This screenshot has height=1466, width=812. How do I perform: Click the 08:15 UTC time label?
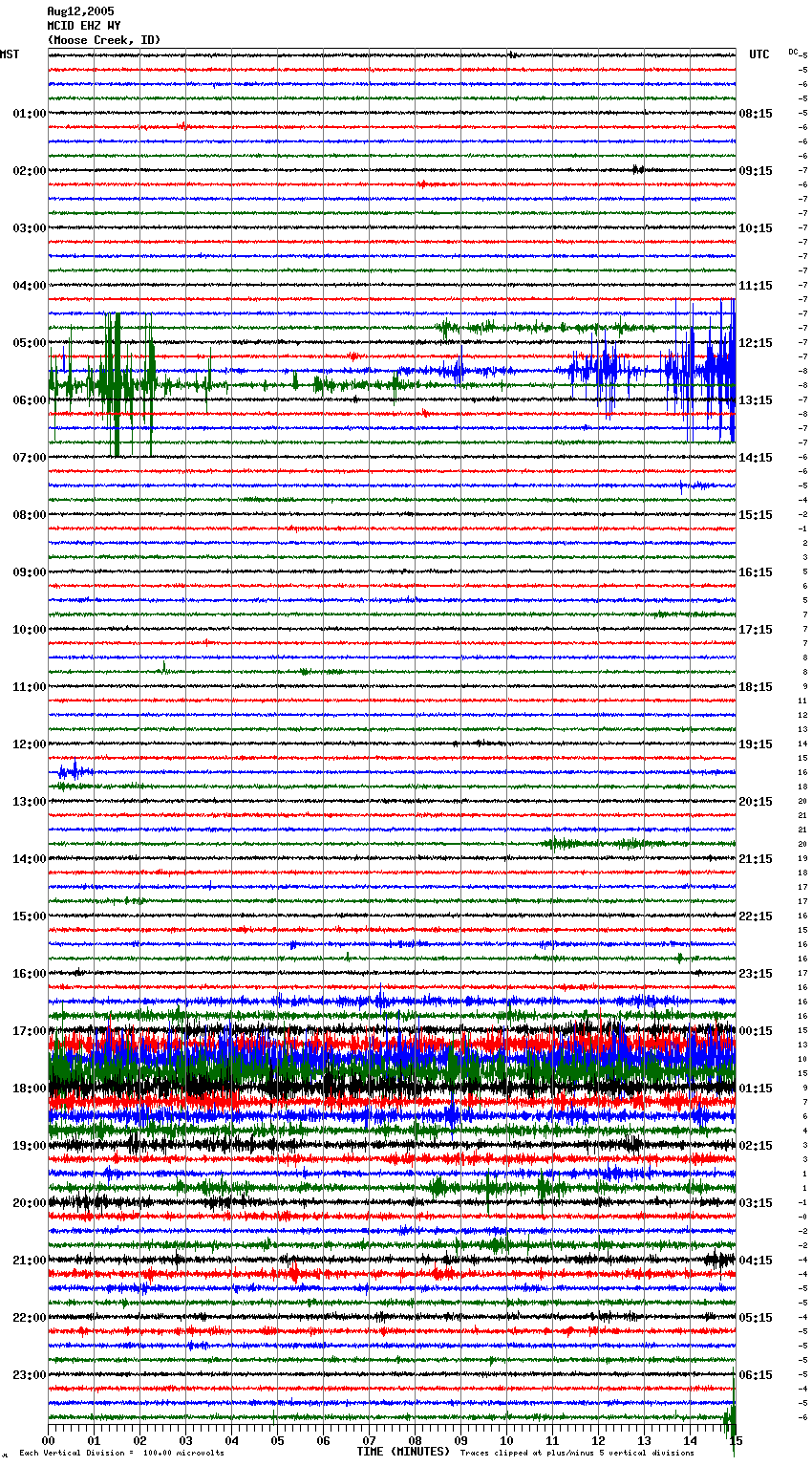[x=756, y=114]
